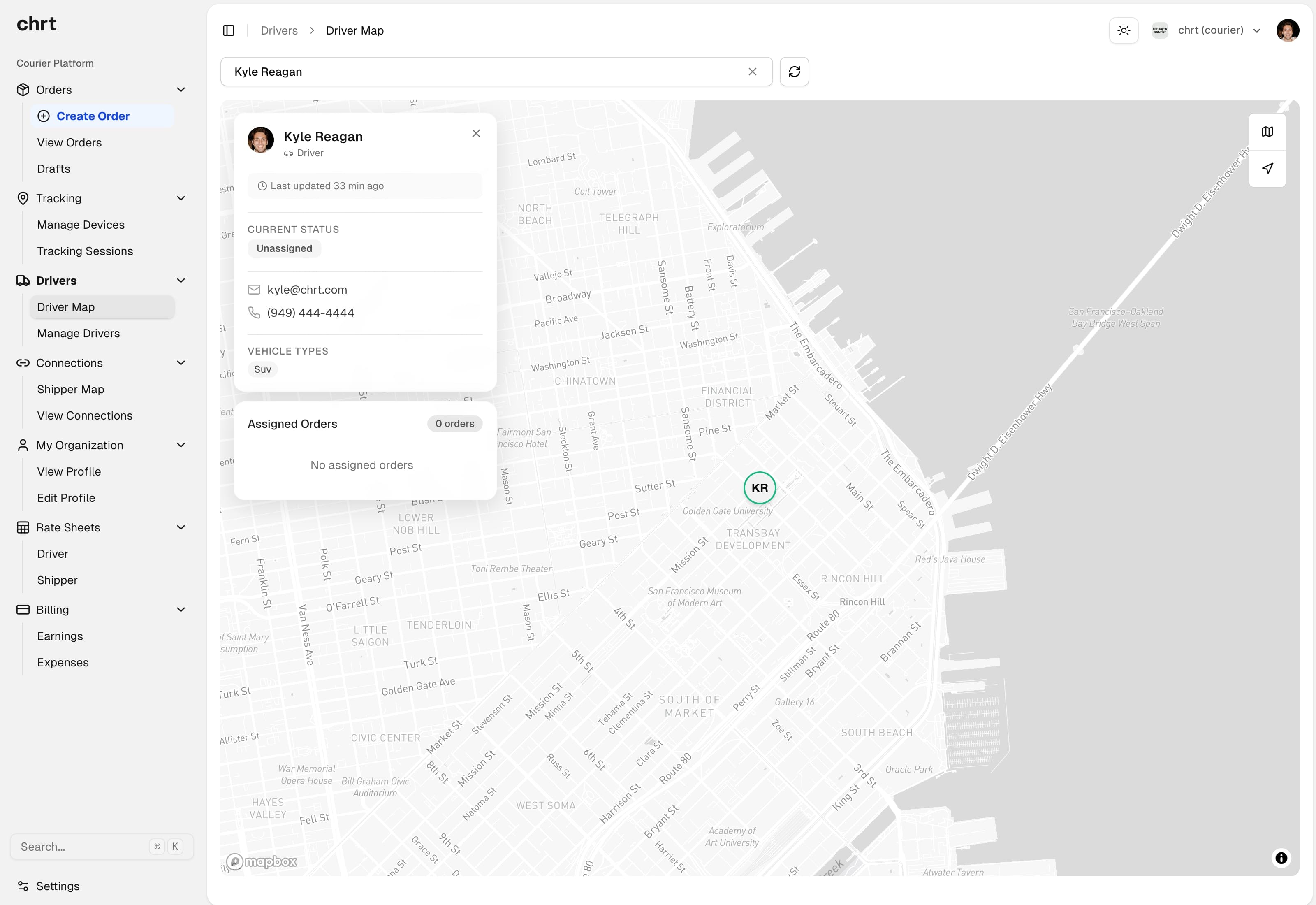The image size is (1316, 905).
Task: Click the Orders package icon in sidebar
Action: pyautogui.click(x=23, y=90)
